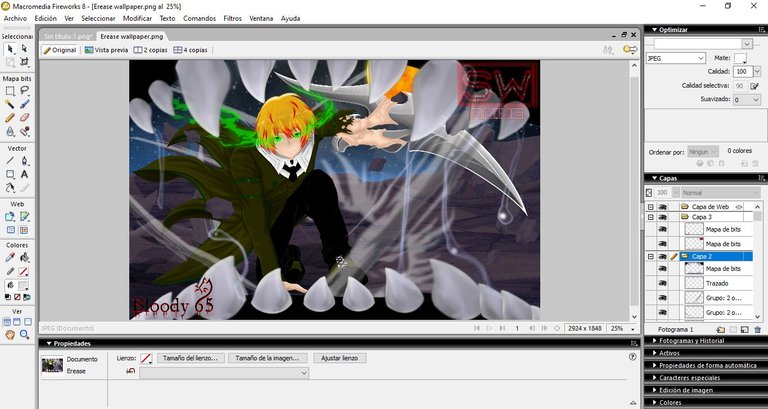Screen dimensions: 768x409
Task: Open the Calidad slider dropdown arrow
Action: pyautogui.click(x=757, y=72)
